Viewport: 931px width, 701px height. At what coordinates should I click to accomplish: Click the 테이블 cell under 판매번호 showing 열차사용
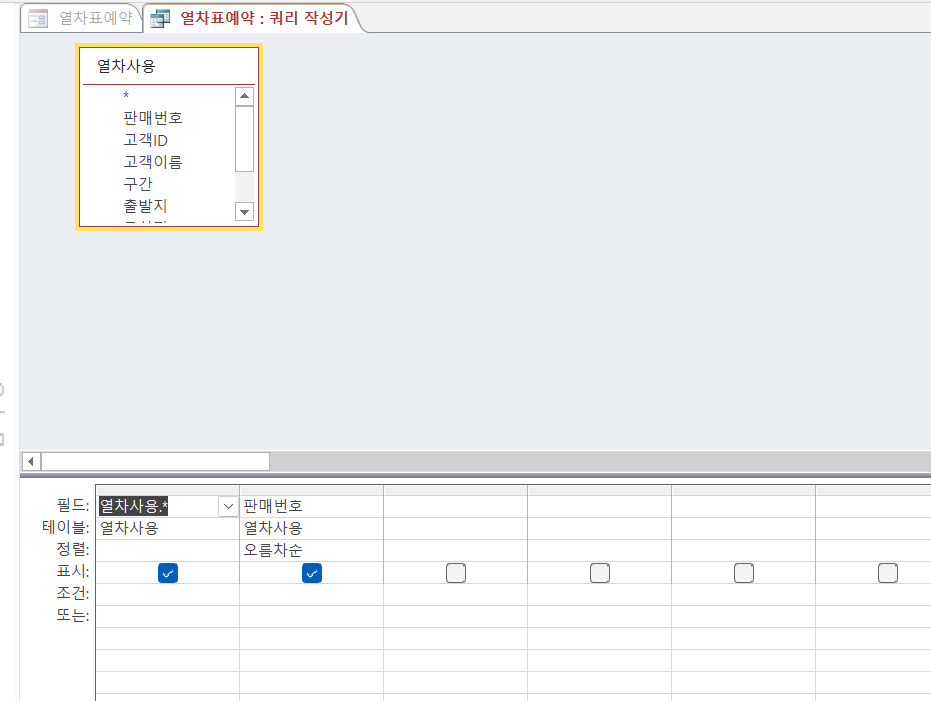311,528
